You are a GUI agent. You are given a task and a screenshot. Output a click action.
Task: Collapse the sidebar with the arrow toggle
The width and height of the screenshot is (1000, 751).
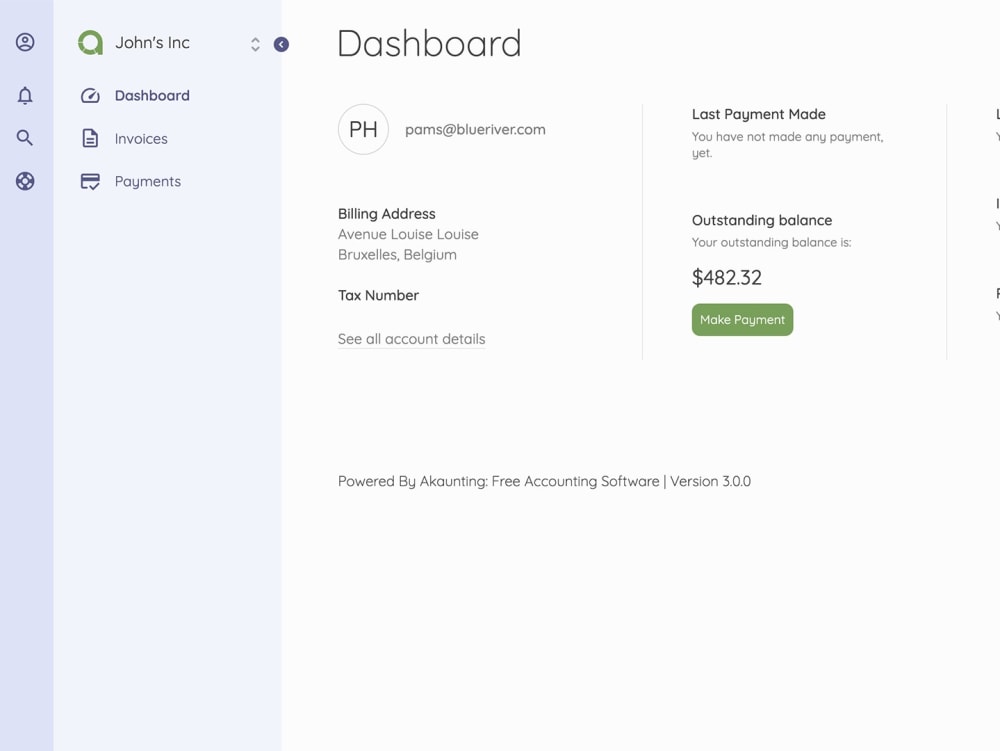pyautogui.click(x=281, y=44)
